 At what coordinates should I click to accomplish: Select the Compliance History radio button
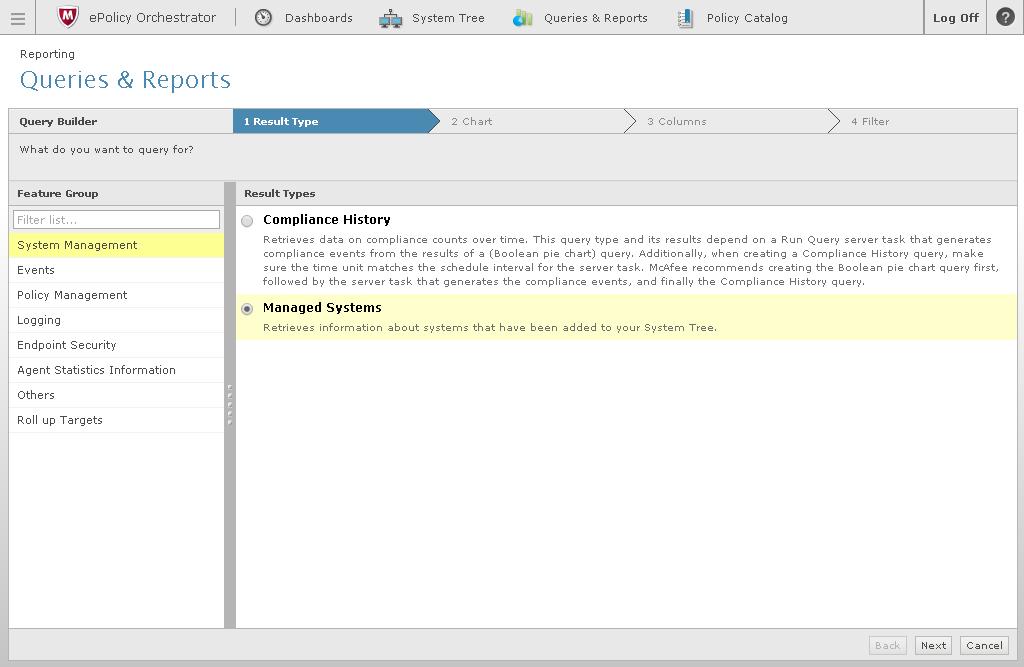pyautogui.click(x=247, y=221)
